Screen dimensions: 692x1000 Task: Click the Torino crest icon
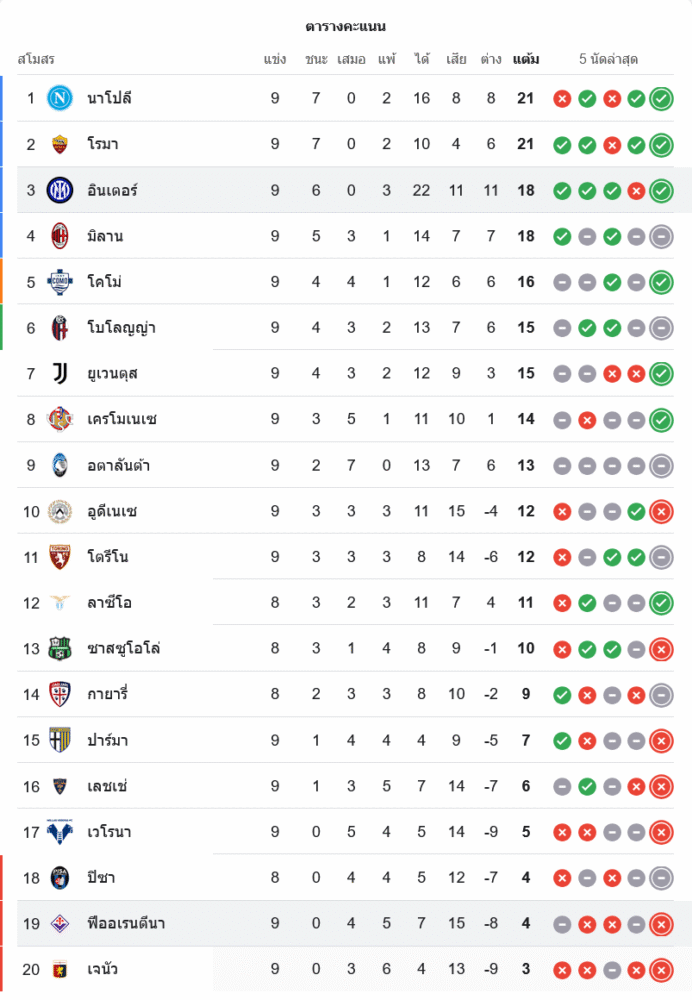pos(60,557)
